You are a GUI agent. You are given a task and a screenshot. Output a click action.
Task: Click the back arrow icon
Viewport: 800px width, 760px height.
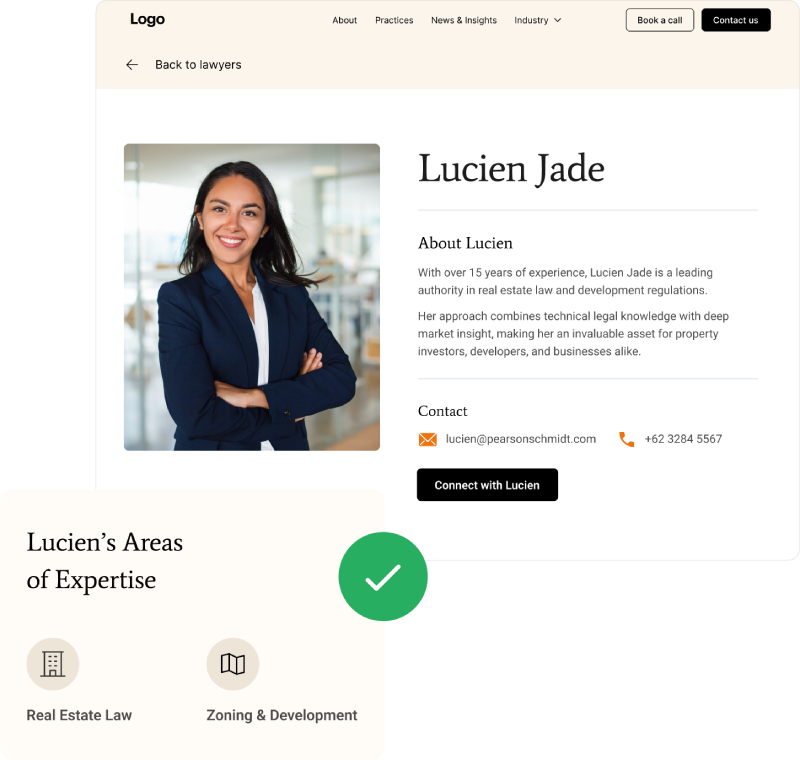(132, 65)
